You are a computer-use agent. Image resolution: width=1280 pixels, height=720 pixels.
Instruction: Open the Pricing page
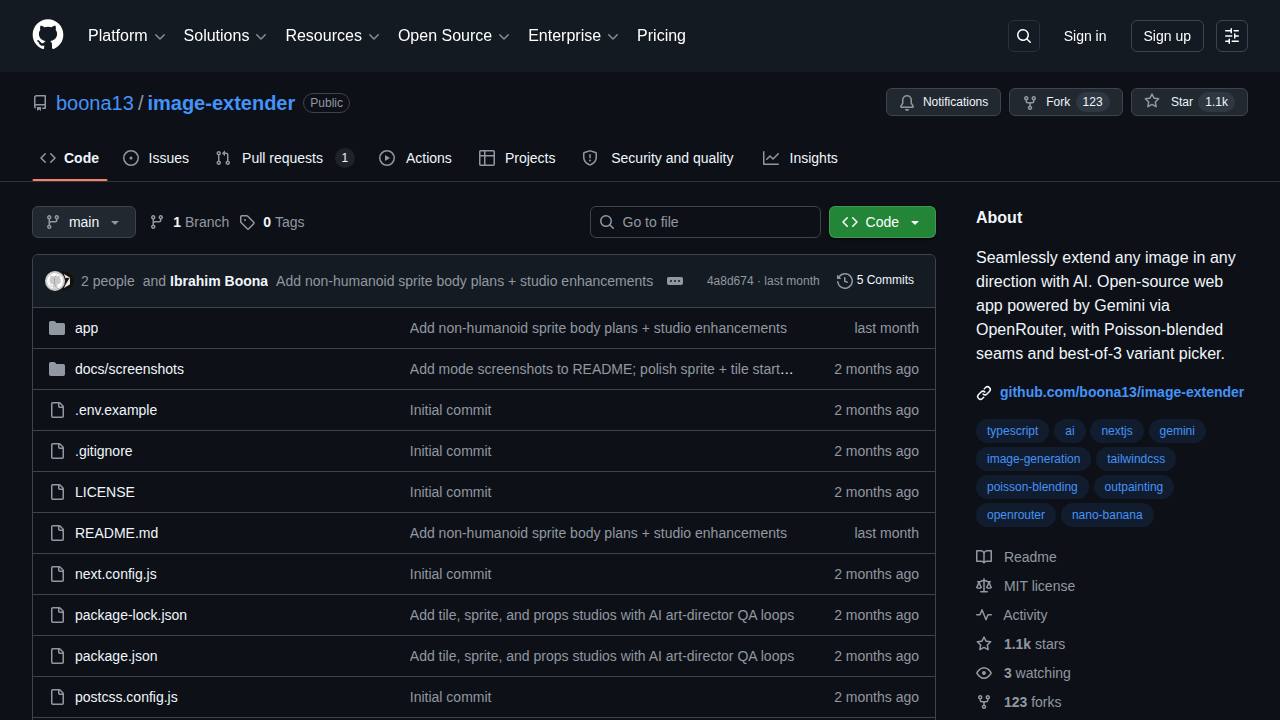click(661, 35)
